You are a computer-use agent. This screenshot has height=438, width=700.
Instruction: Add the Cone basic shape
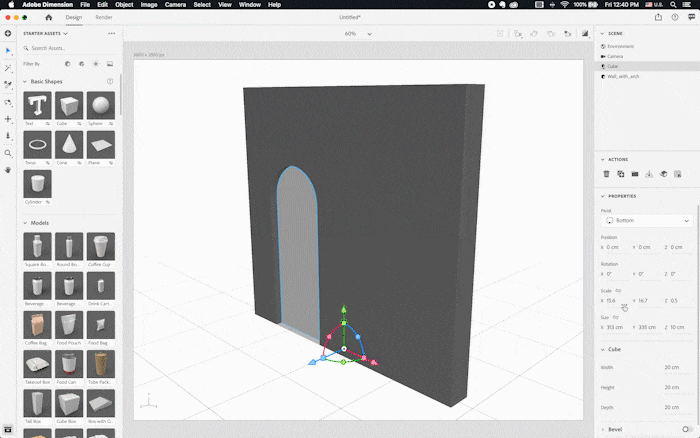click(x=69, y=145)
